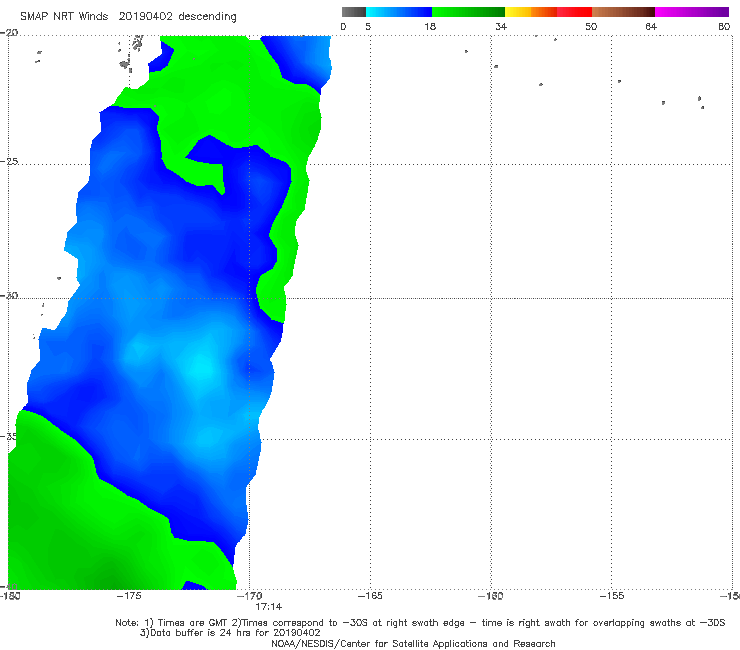Click the red segment of the color bar
The image size is (740, 650).
574,12
